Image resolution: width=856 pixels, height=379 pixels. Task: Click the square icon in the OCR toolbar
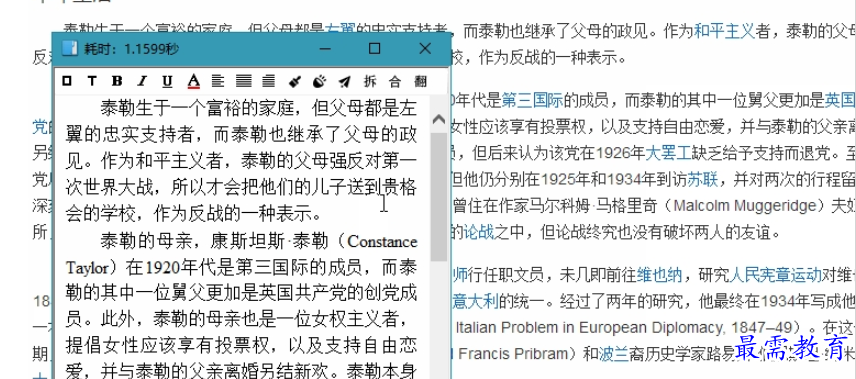[67, 81]
